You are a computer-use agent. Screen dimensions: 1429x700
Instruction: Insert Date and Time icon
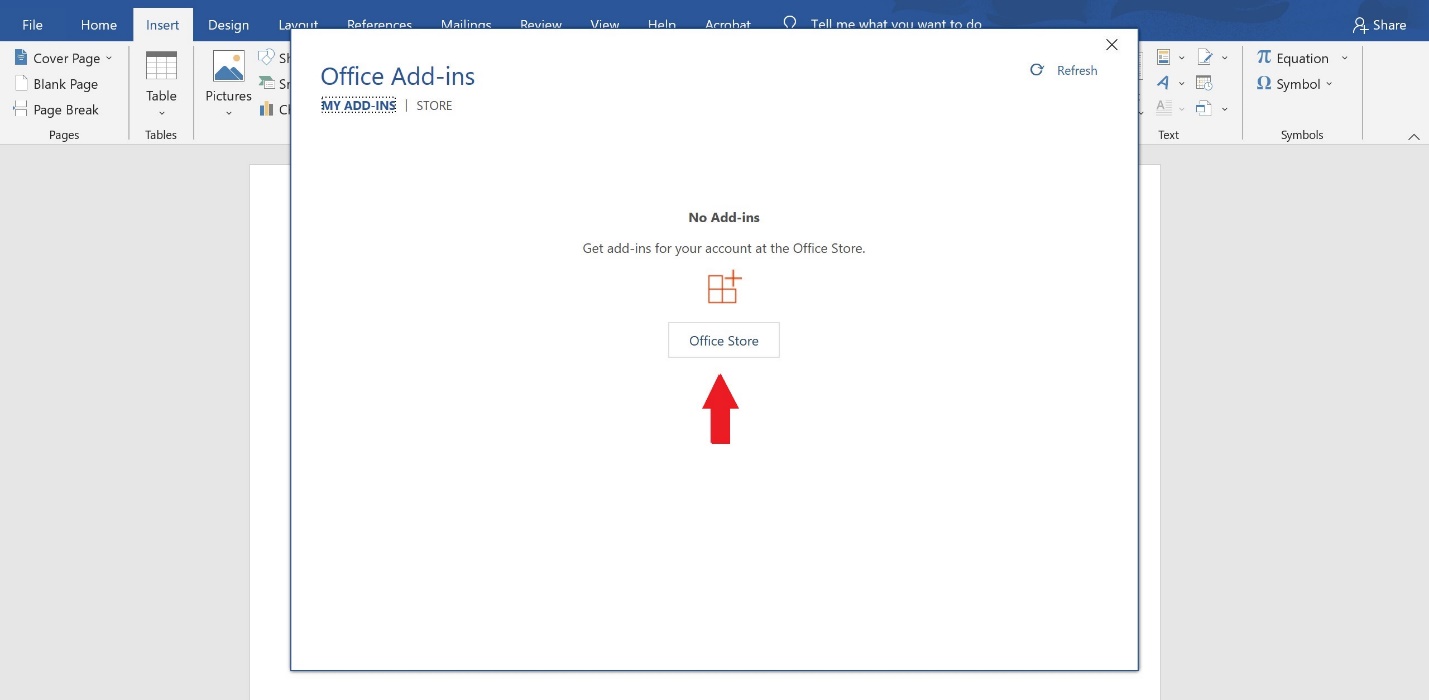pos(1204,83)
